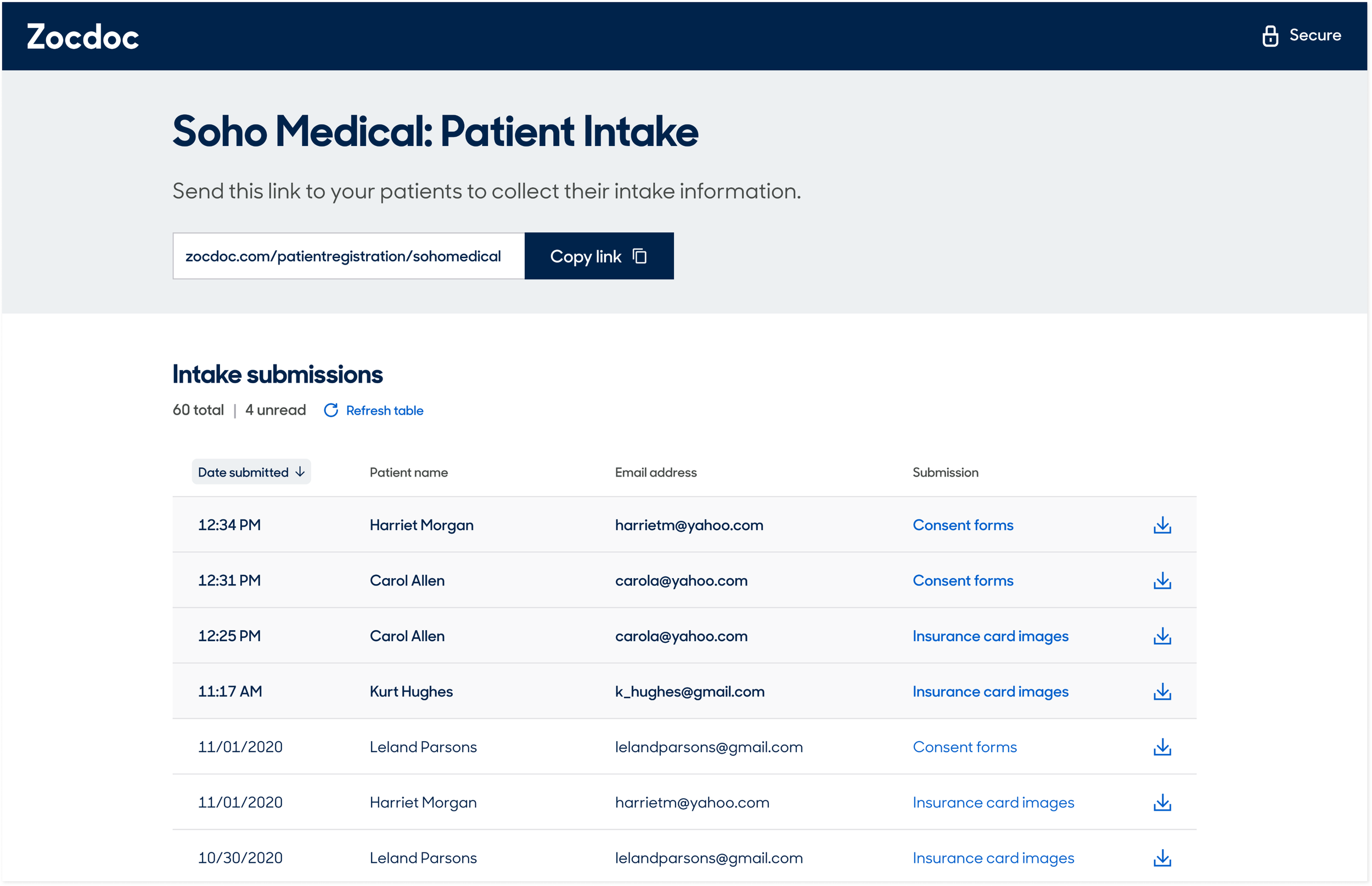1372x886 pixels.
Task: Open Carol Allen's Insurance card images link
Action: pos(990,636)
